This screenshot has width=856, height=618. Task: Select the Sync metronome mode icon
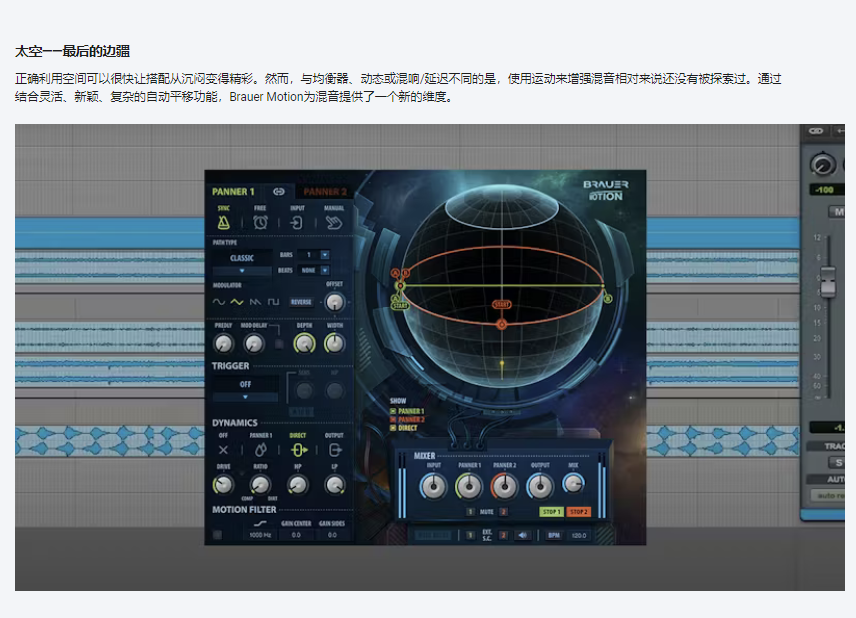click(x=223, y=222)
